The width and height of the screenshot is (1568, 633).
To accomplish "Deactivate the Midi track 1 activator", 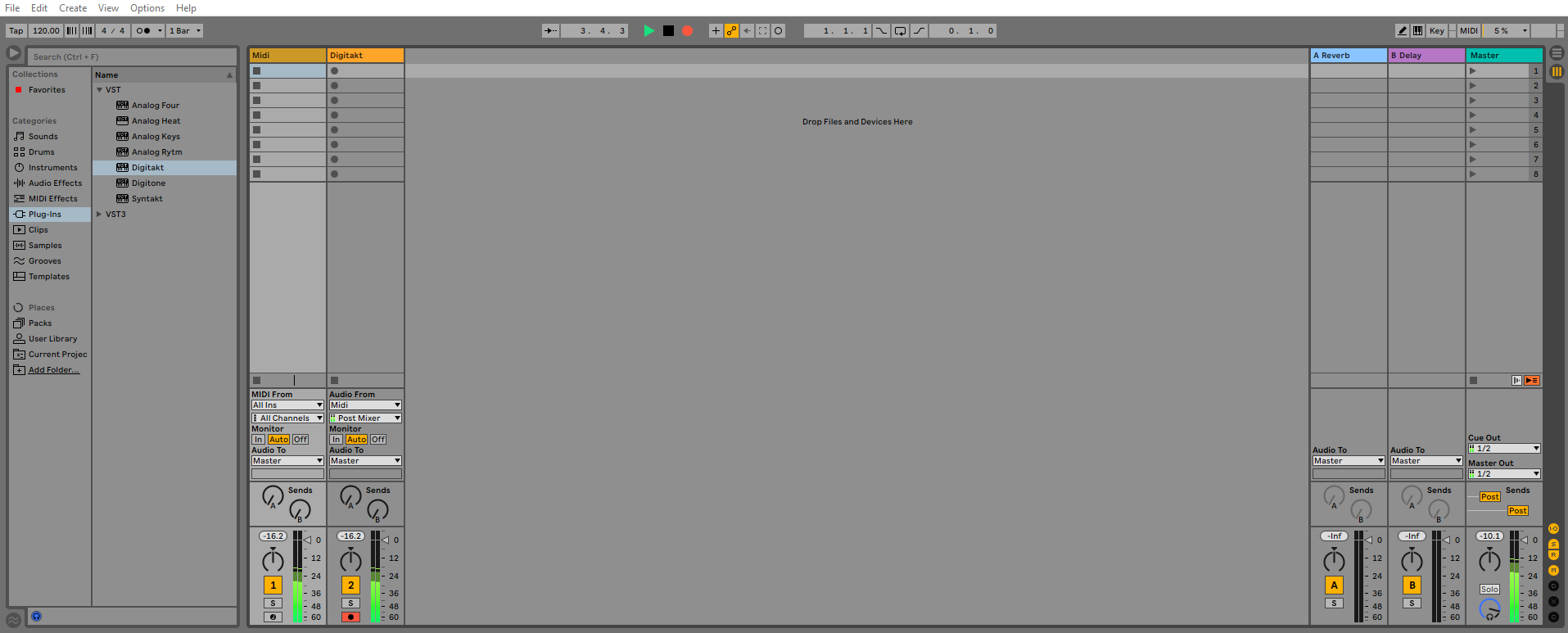I will [x=273, y=586].
